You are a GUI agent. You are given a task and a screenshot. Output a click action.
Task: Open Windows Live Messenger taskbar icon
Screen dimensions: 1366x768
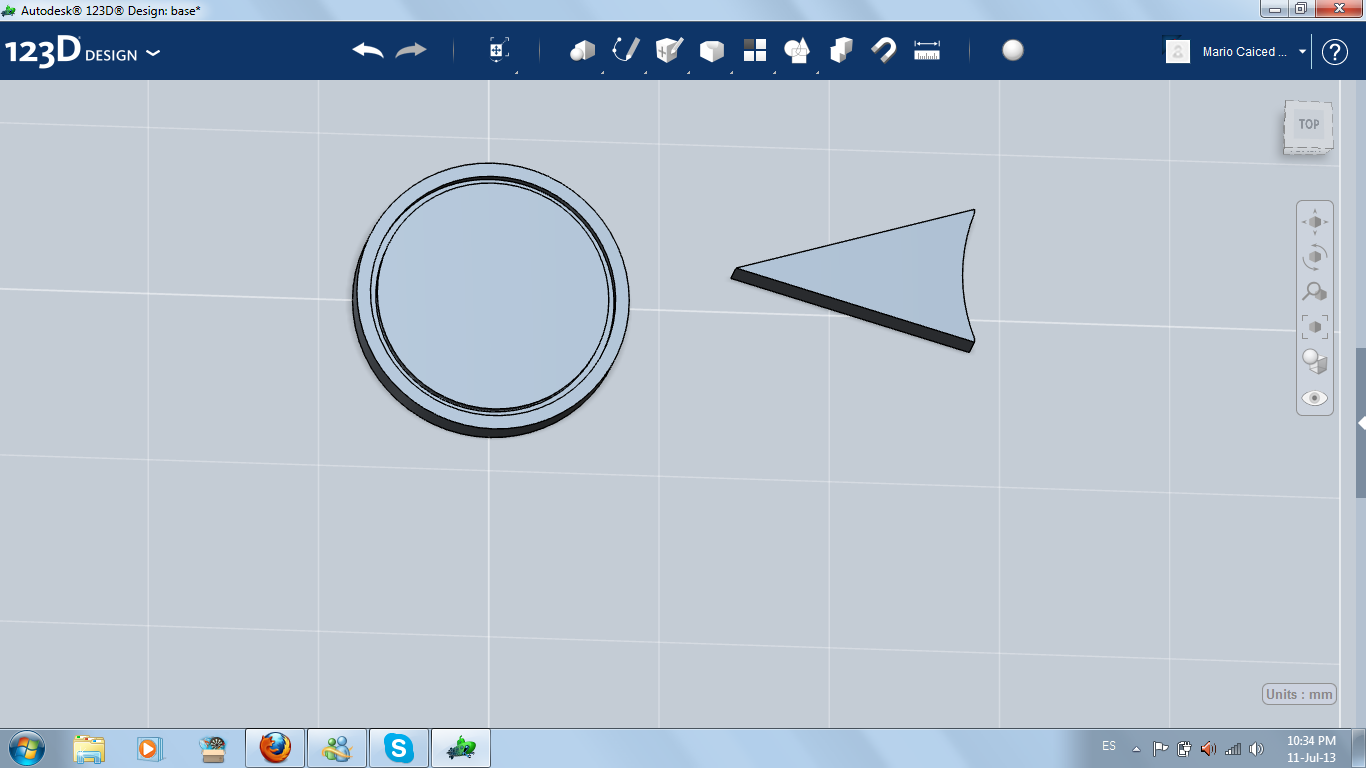pyautogui.click(x=337, y=748)
